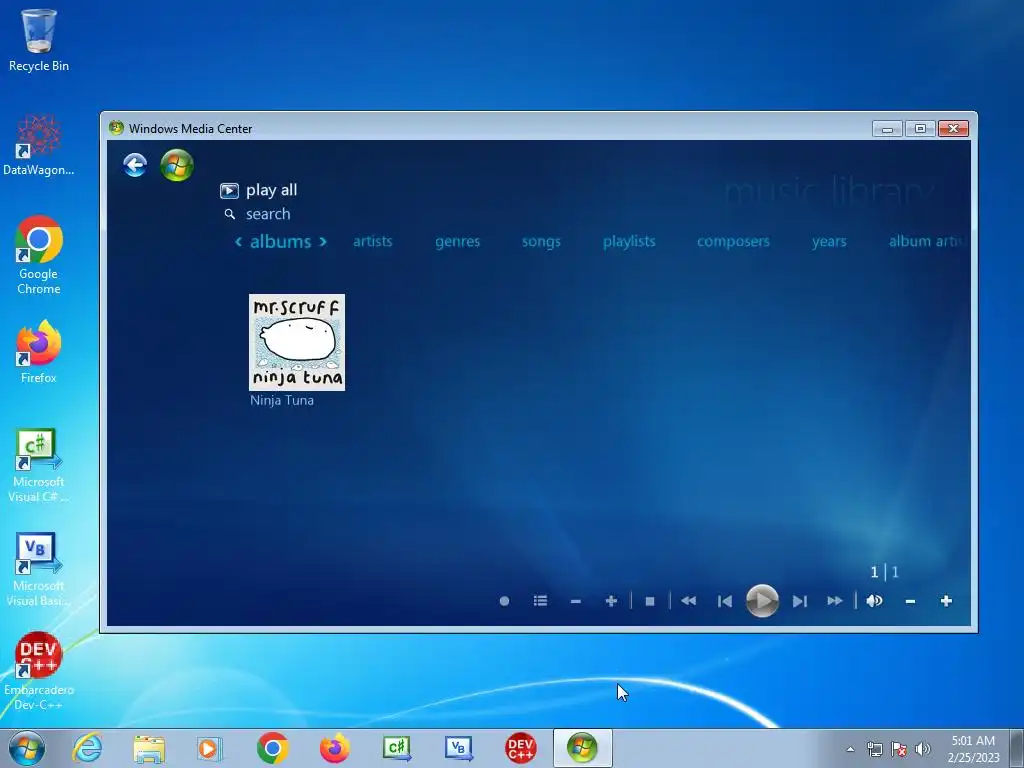Close the Windows Media Center window

click(x=953, y=129)
